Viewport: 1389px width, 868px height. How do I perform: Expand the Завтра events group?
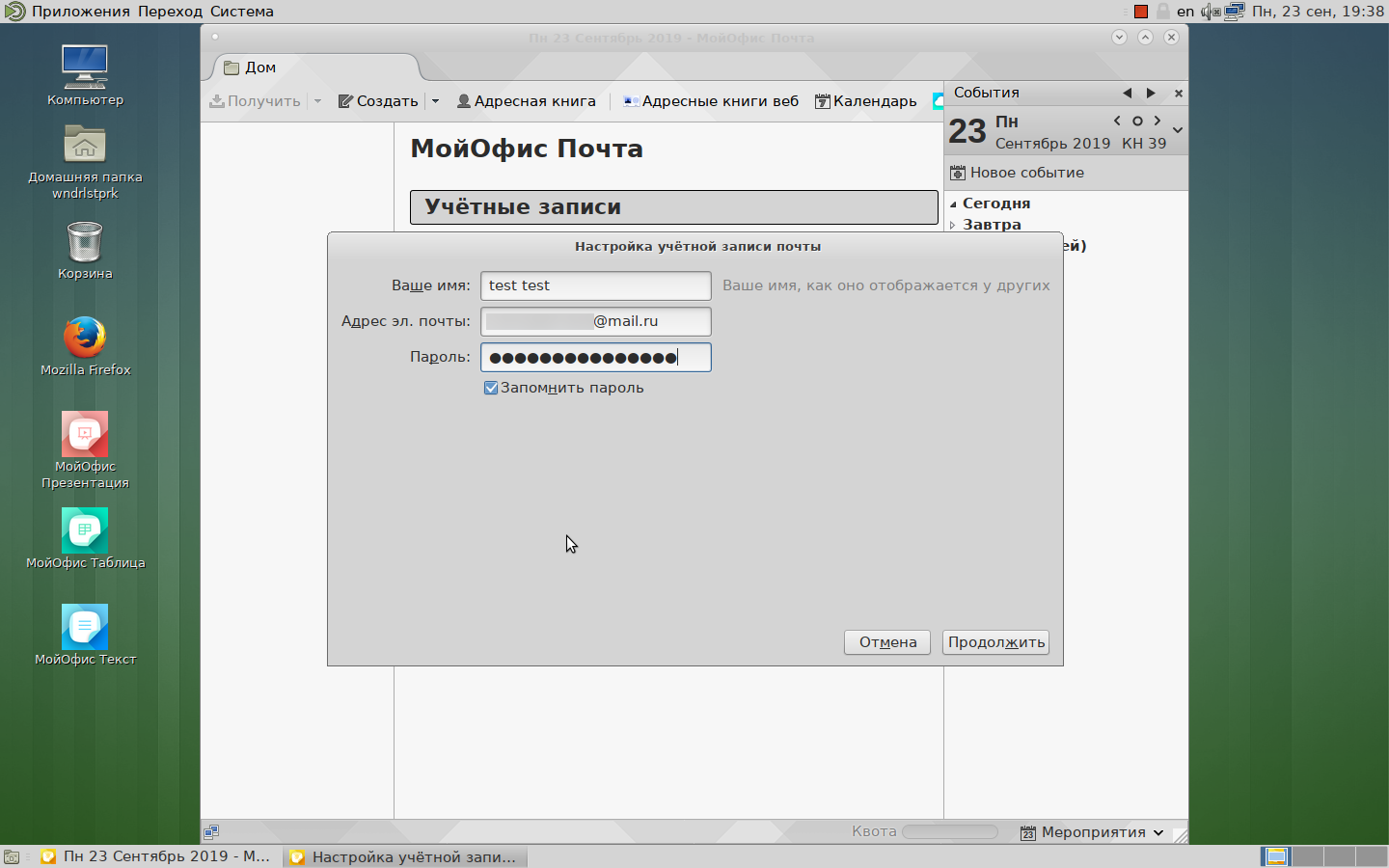953,225
